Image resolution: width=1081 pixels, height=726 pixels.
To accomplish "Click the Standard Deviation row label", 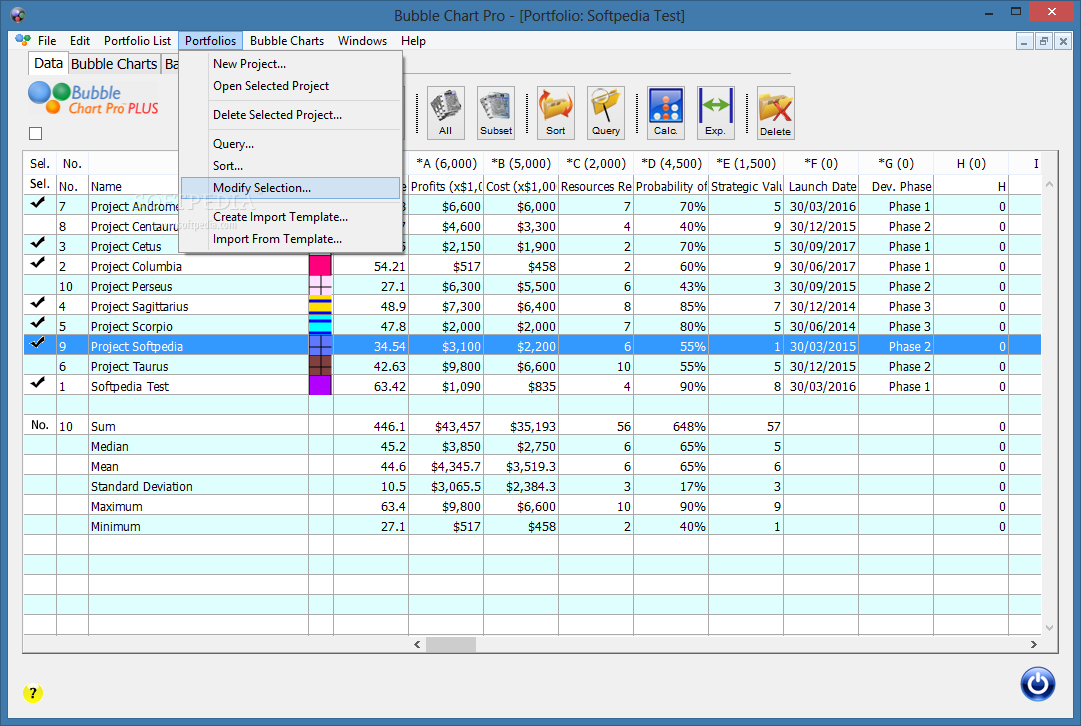I will click(141, 486).
